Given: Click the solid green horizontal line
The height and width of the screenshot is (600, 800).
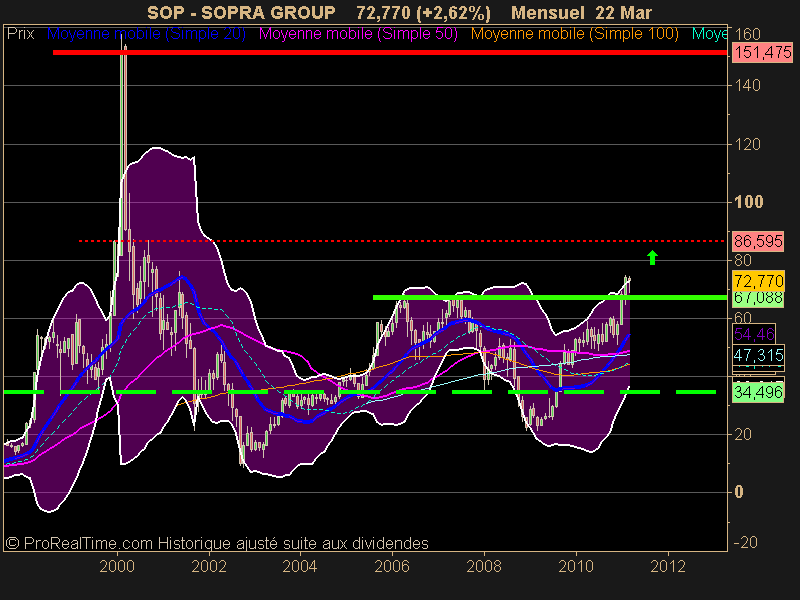Looking at the screenshot, I should coord(550,297).
